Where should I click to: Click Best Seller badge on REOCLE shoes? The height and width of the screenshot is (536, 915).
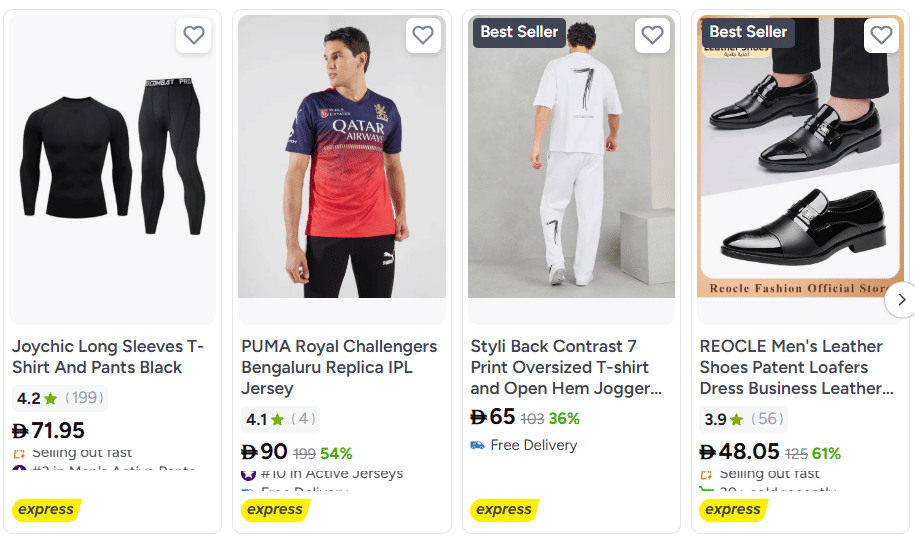[748, 32]
